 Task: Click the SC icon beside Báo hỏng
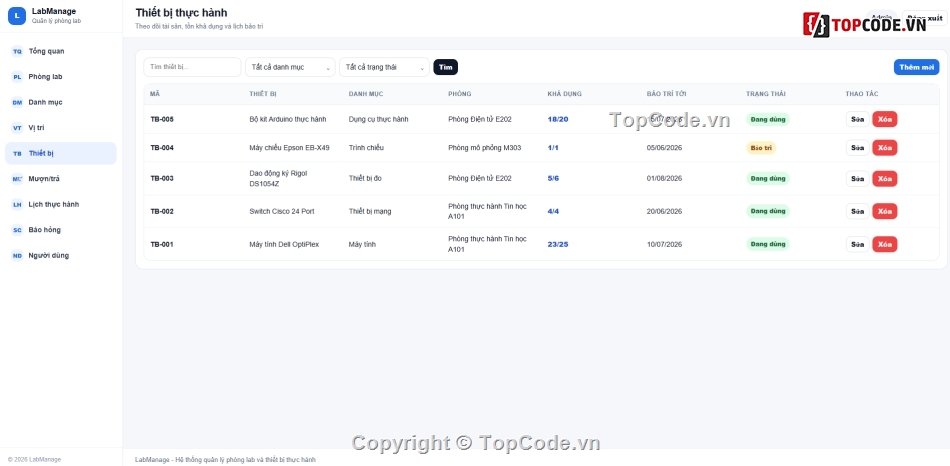pyautogui.click(x=18, y=230)
